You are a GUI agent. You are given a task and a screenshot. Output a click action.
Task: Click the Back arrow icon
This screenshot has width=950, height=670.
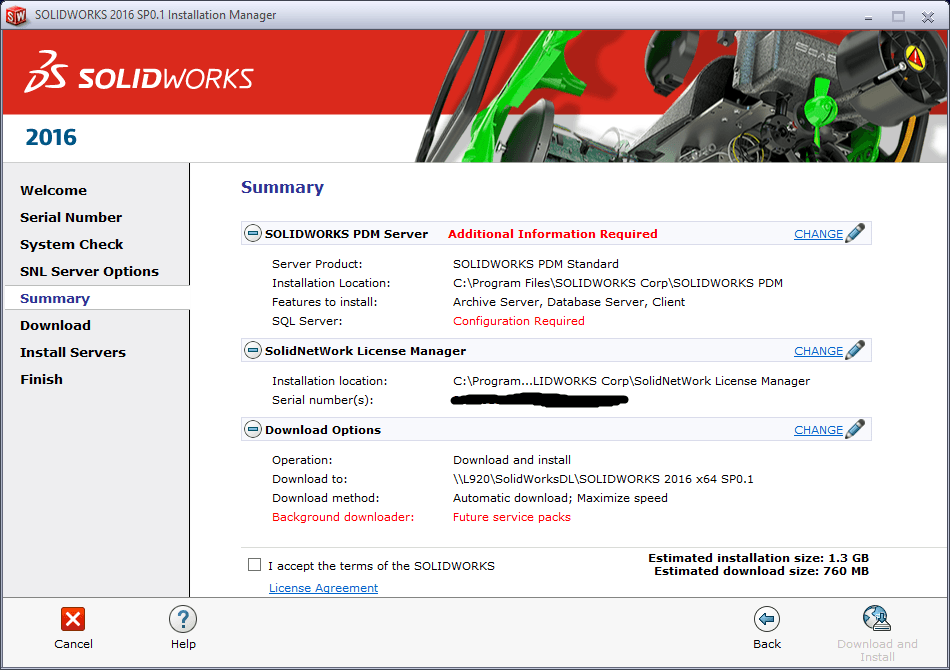tap(767, 619)
